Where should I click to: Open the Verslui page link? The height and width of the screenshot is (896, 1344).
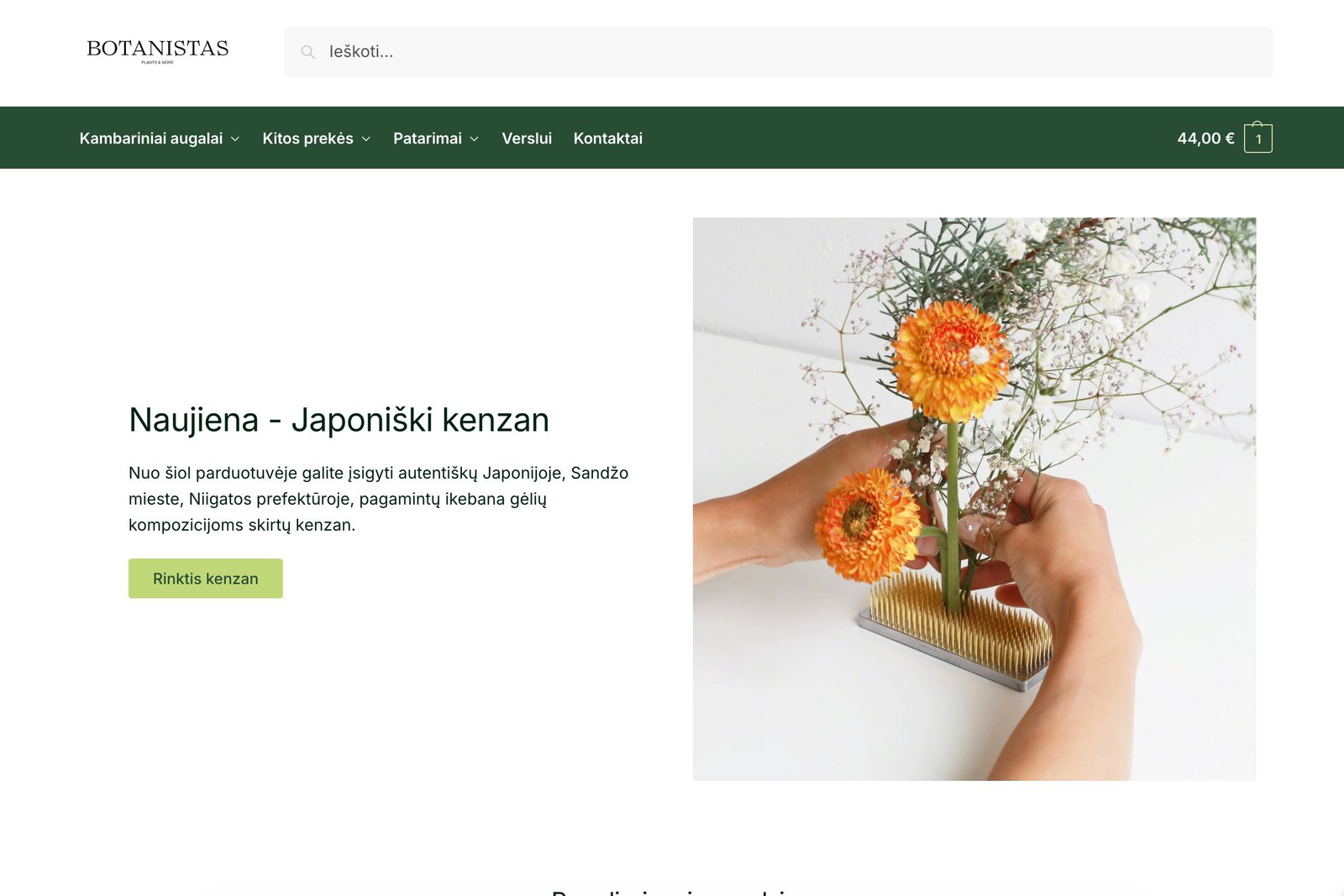point(527,139)
